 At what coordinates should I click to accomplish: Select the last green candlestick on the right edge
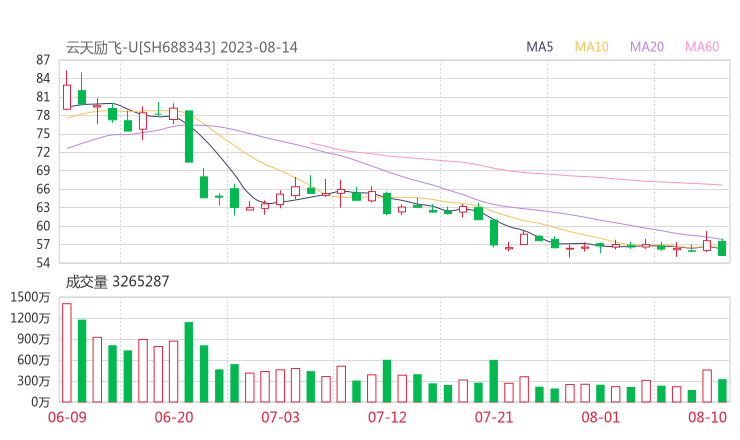(x=722, y=248)
